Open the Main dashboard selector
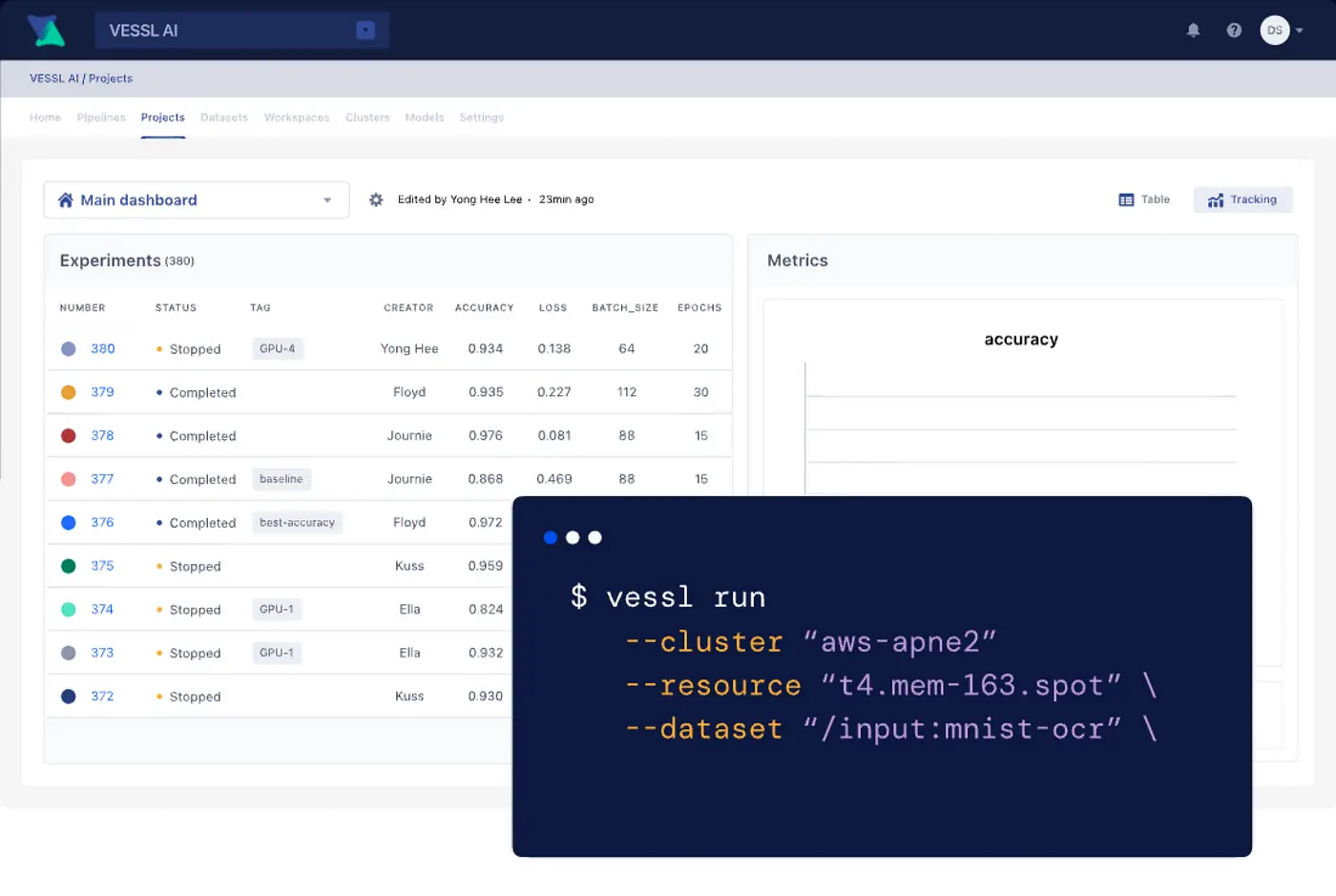 197,200
